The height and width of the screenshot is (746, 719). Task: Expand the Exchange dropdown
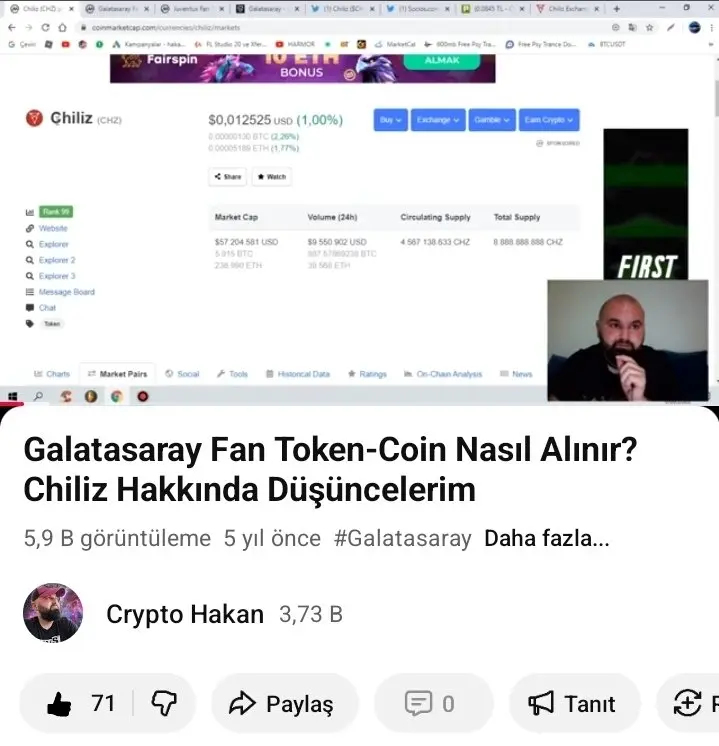click(x=438, y=120)
